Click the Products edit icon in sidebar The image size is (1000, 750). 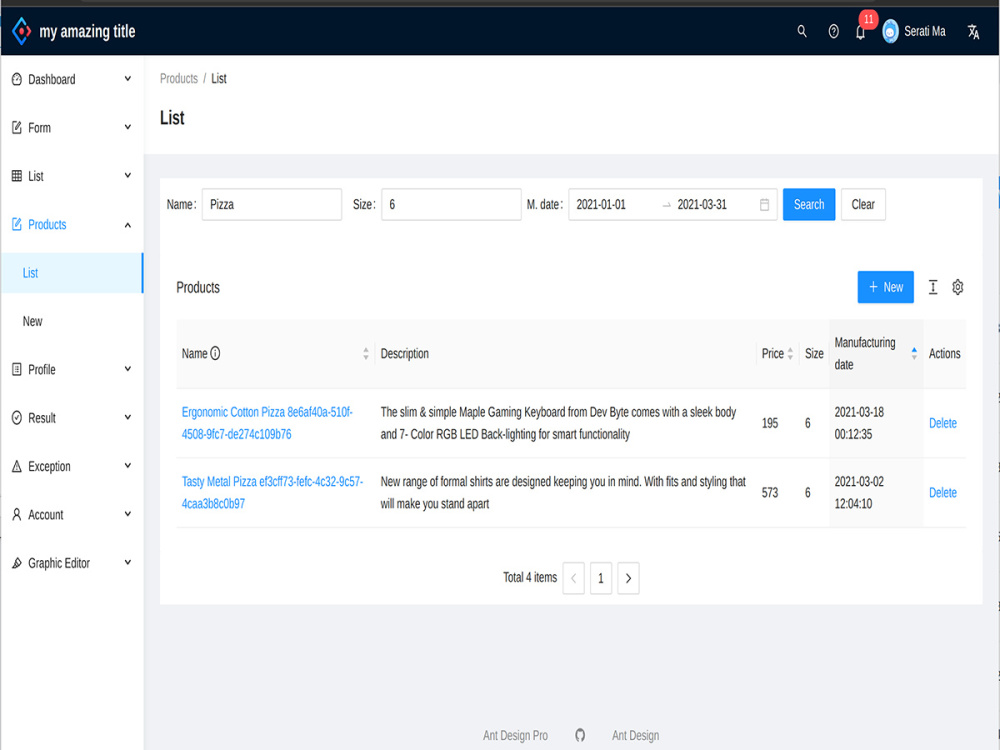click(x=17, y=224)
